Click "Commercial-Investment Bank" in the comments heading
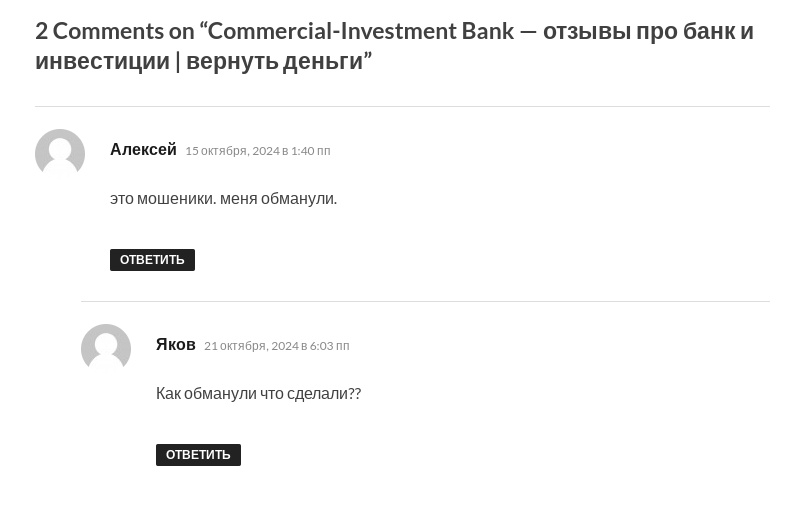792x505 pixels. (x=360, y=30)
